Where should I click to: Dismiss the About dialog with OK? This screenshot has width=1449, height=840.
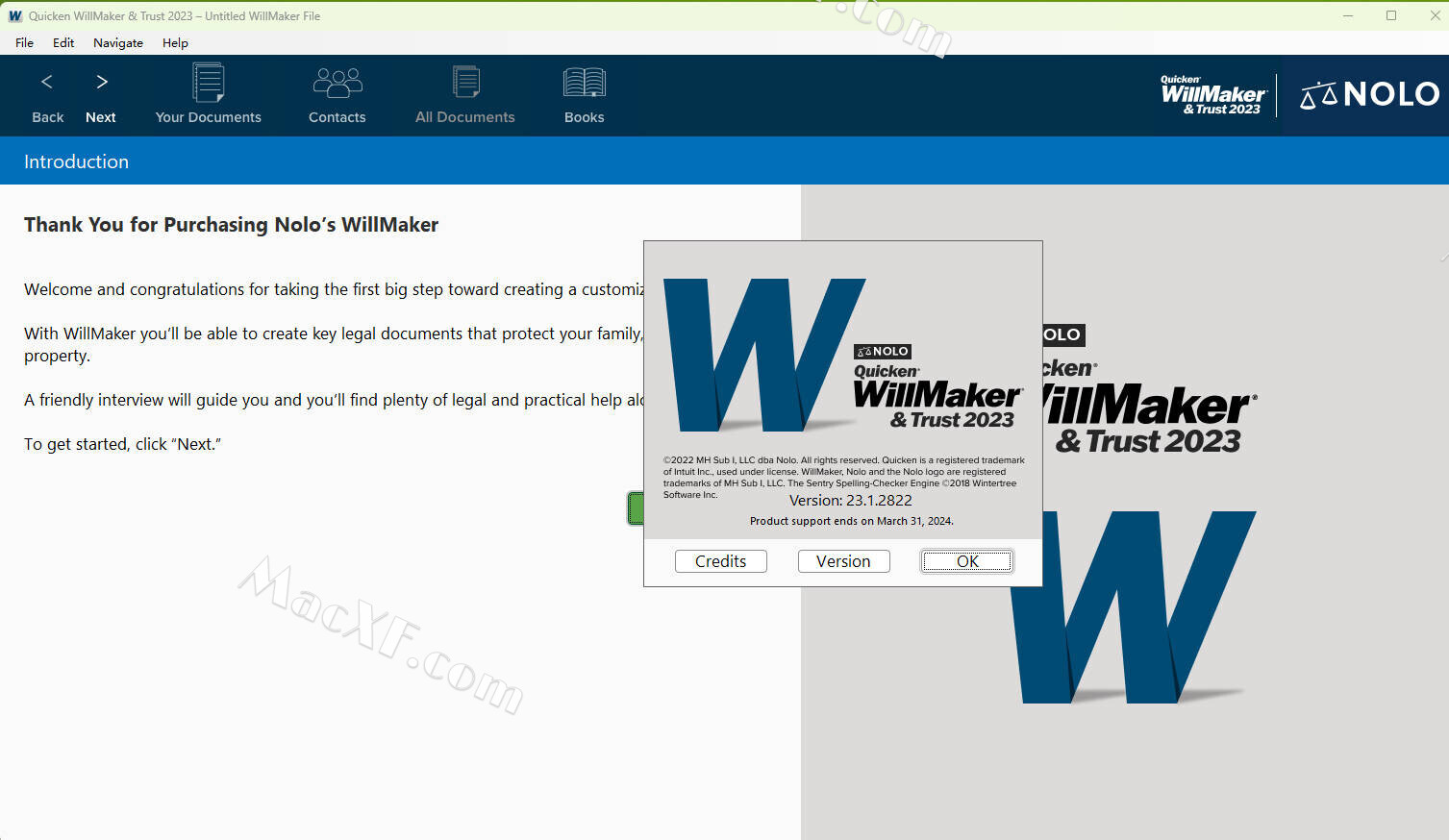click(x=966, y=561)
